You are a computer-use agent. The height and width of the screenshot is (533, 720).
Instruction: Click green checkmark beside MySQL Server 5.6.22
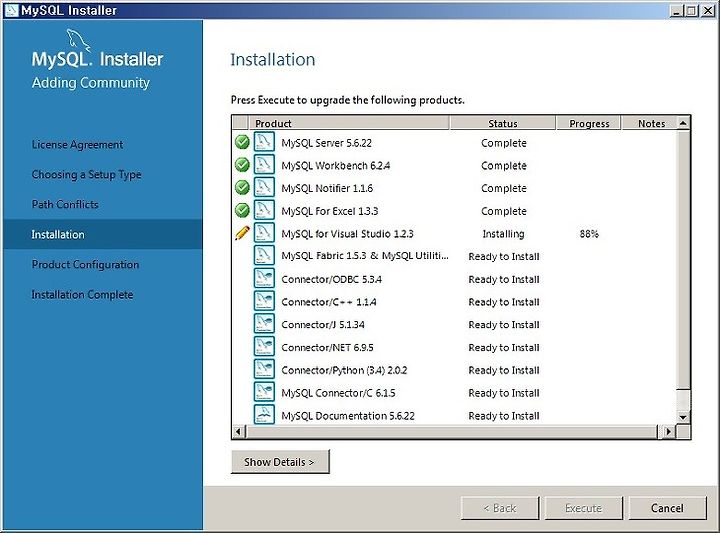[242, 142]
